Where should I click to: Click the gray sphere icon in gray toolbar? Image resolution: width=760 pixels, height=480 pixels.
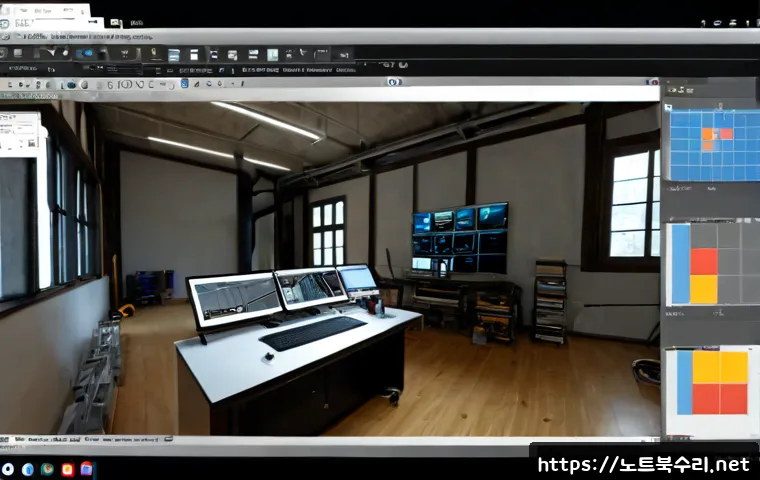(x=84, y=85)
